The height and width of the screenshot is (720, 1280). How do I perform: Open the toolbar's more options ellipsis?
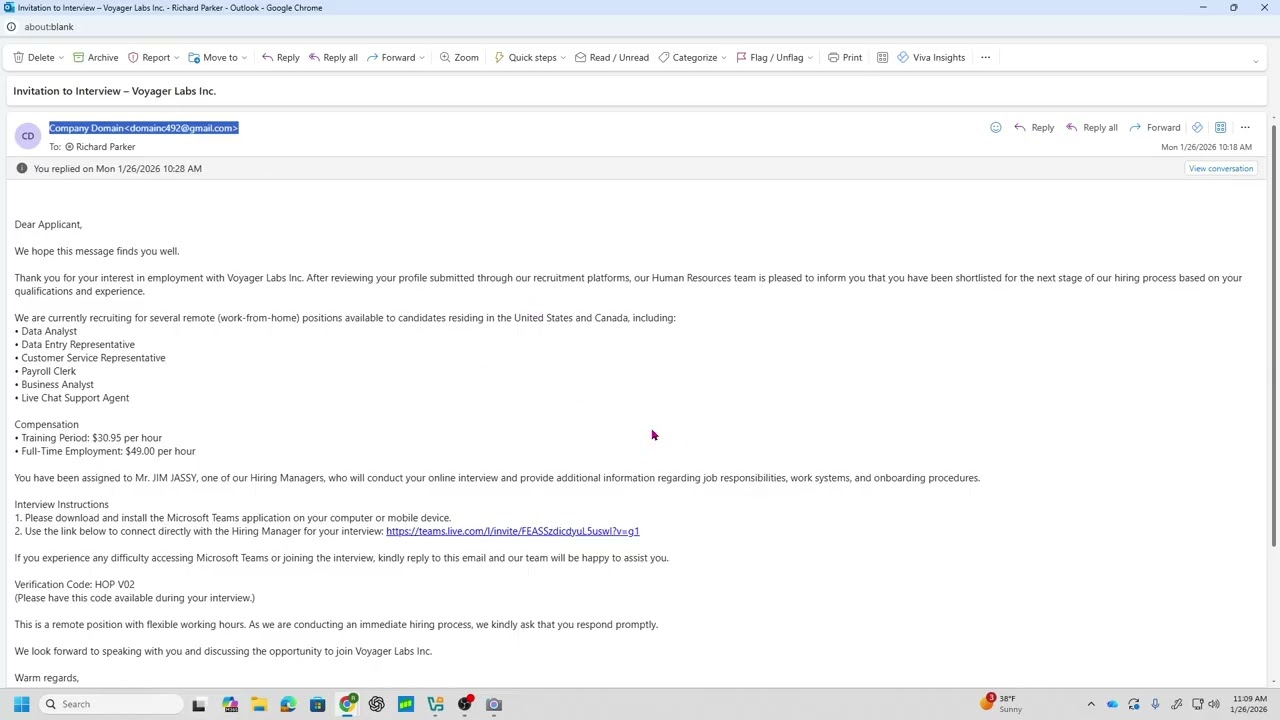point(985,57)
